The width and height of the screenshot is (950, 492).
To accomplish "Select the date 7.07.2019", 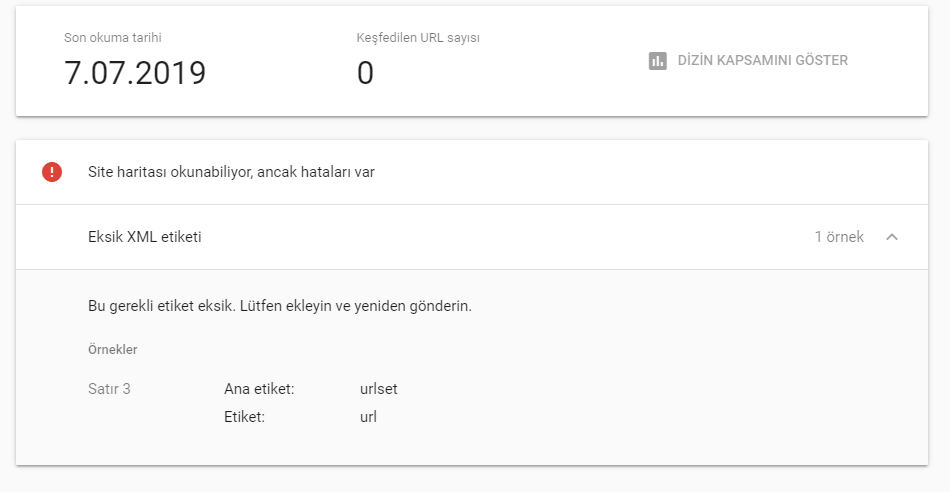I will tap(135, 73).
